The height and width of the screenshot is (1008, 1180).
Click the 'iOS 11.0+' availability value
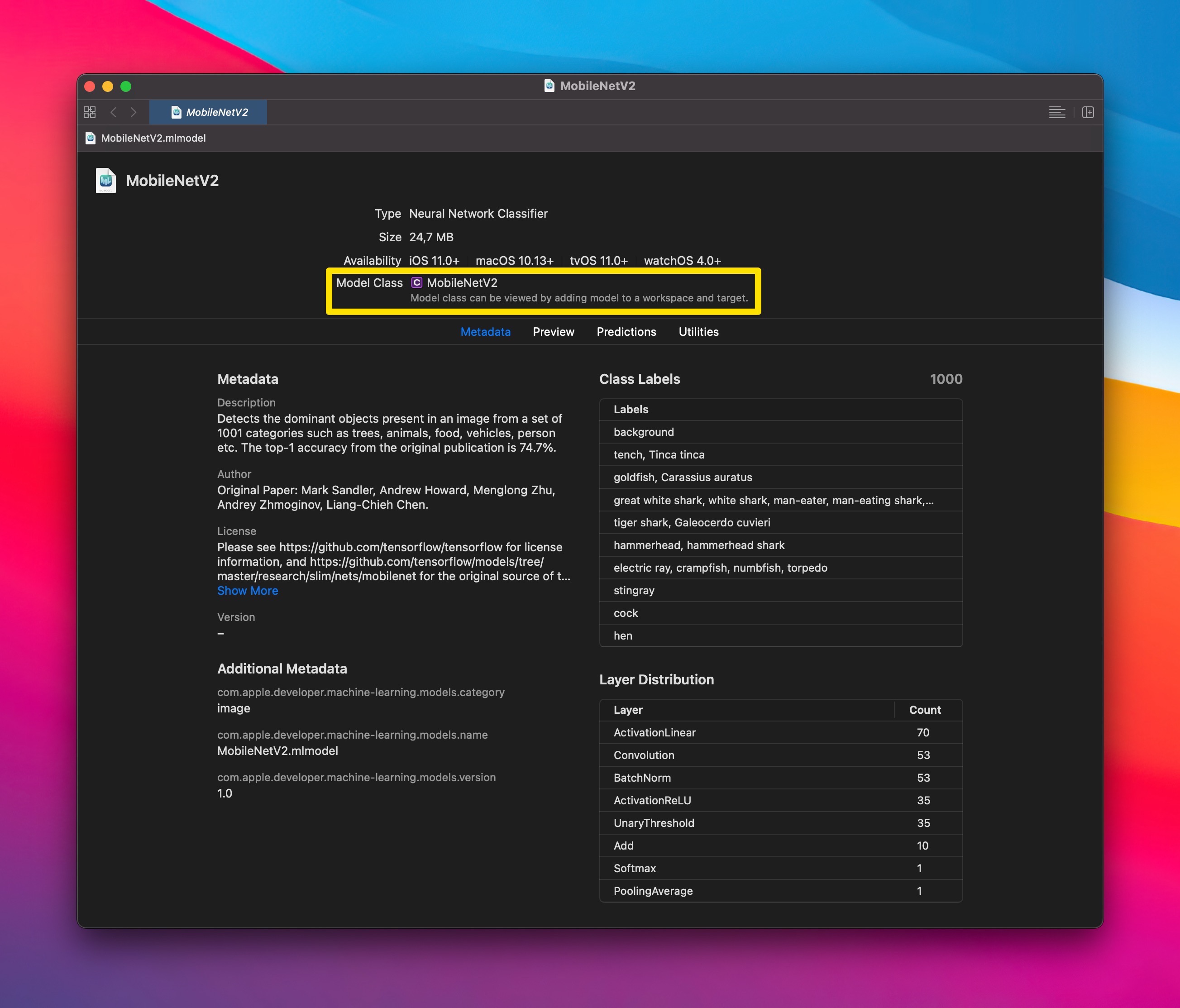point(434,261)
